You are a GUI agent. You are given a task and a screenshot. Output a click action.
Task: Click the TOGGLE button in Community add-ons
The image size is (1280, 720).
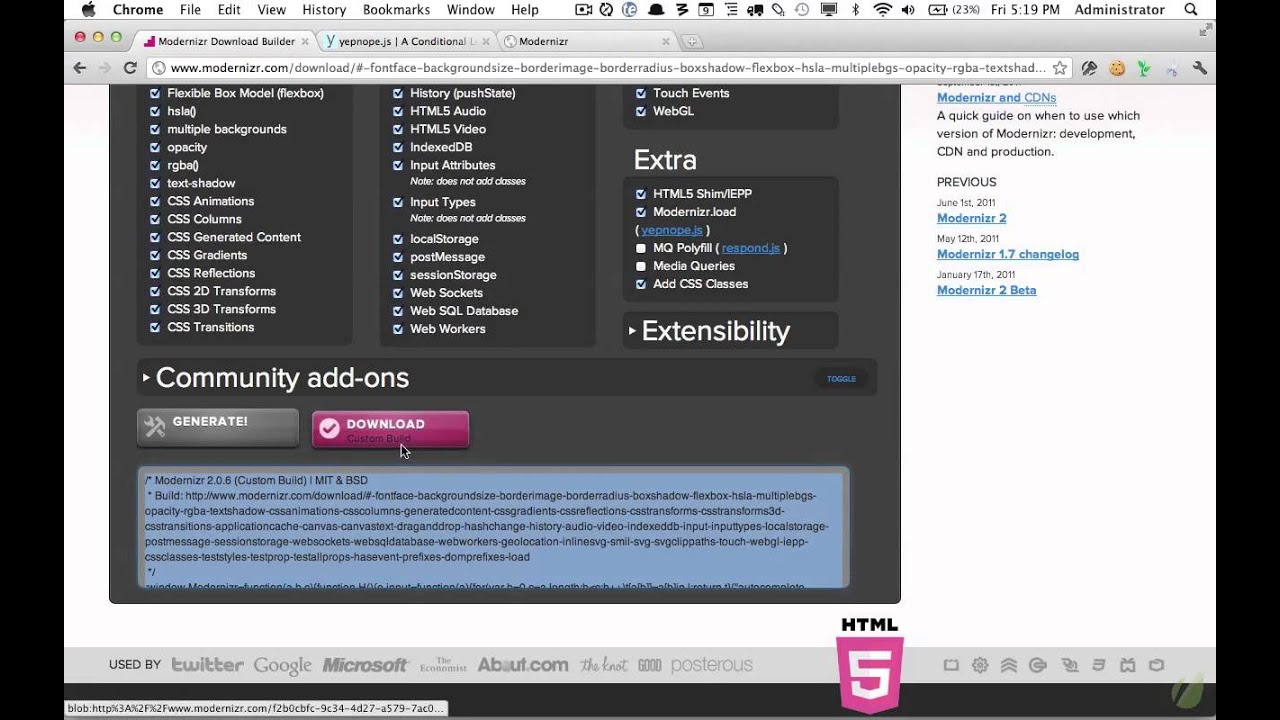click(841, 379)
